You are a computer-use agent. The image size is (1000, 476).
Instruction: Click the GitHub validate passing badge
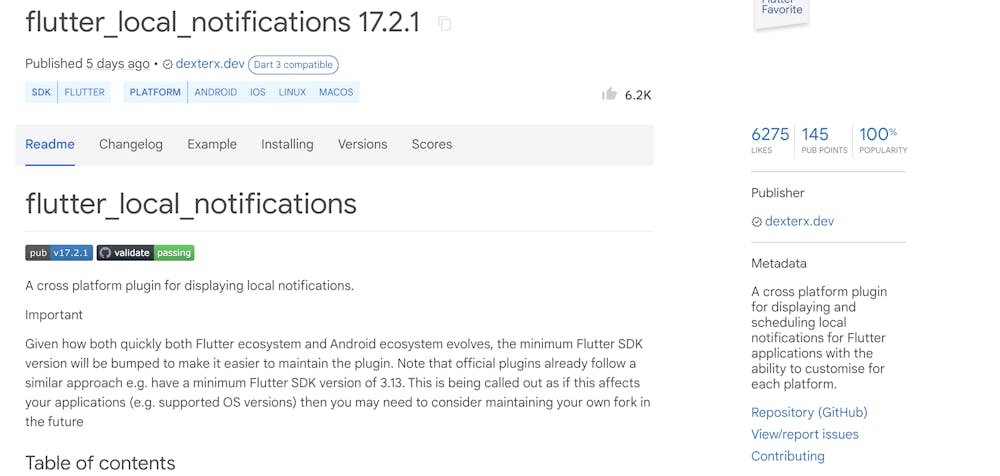[x=146, y=253]
